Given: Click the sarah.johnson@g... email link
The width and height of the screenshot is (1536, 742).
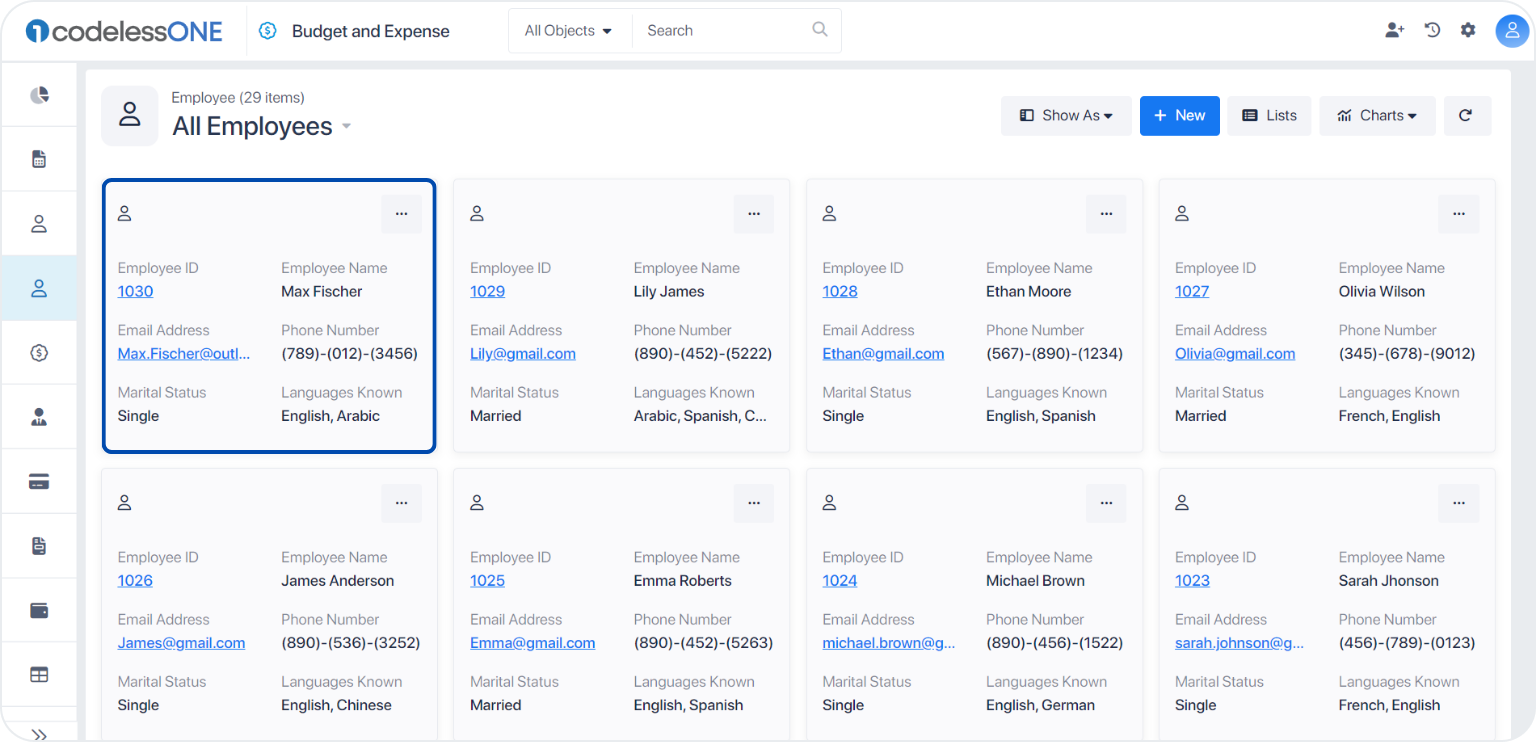Looking at the screenshot, I should tap(1239, 643).
